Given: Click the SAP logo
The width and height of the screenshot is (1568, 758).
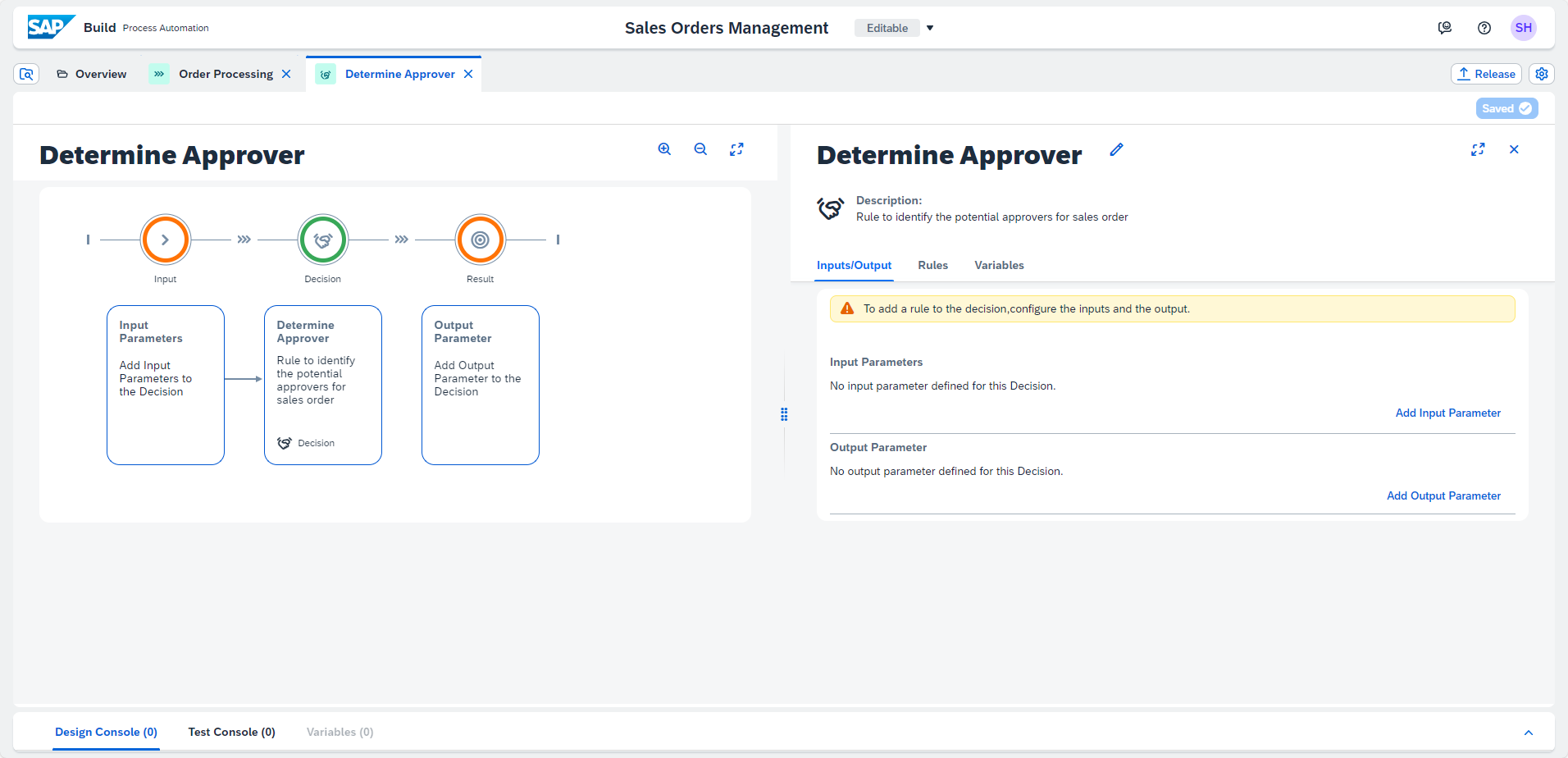Looking at the screenshot, I should (51, 27).
